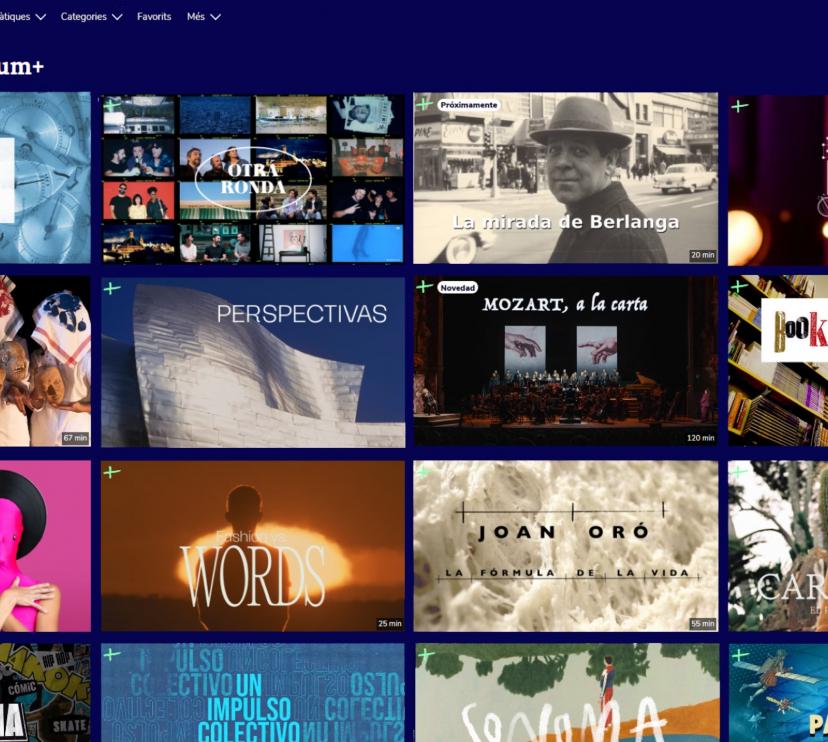Click plus icon on Joan Oró card
The height and width of the screenshot is (742, 828).
pos(425,472)
